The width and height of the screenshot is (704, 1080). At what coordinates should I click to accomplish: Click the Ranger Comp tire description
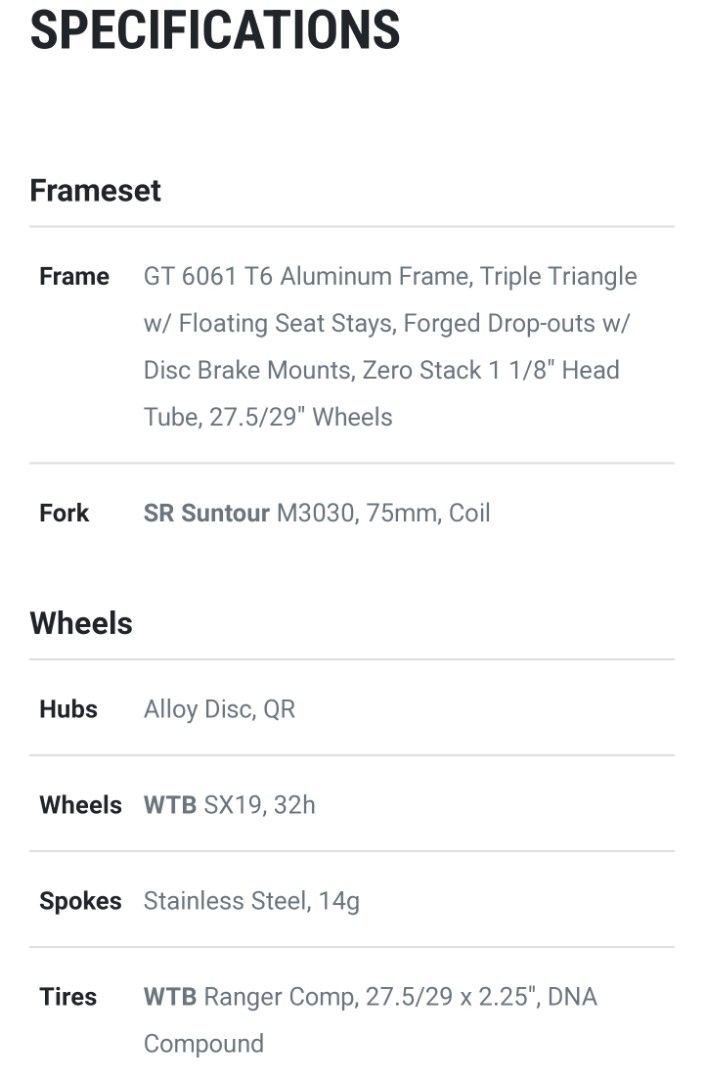pyautogui.click(x=400, y=997)
